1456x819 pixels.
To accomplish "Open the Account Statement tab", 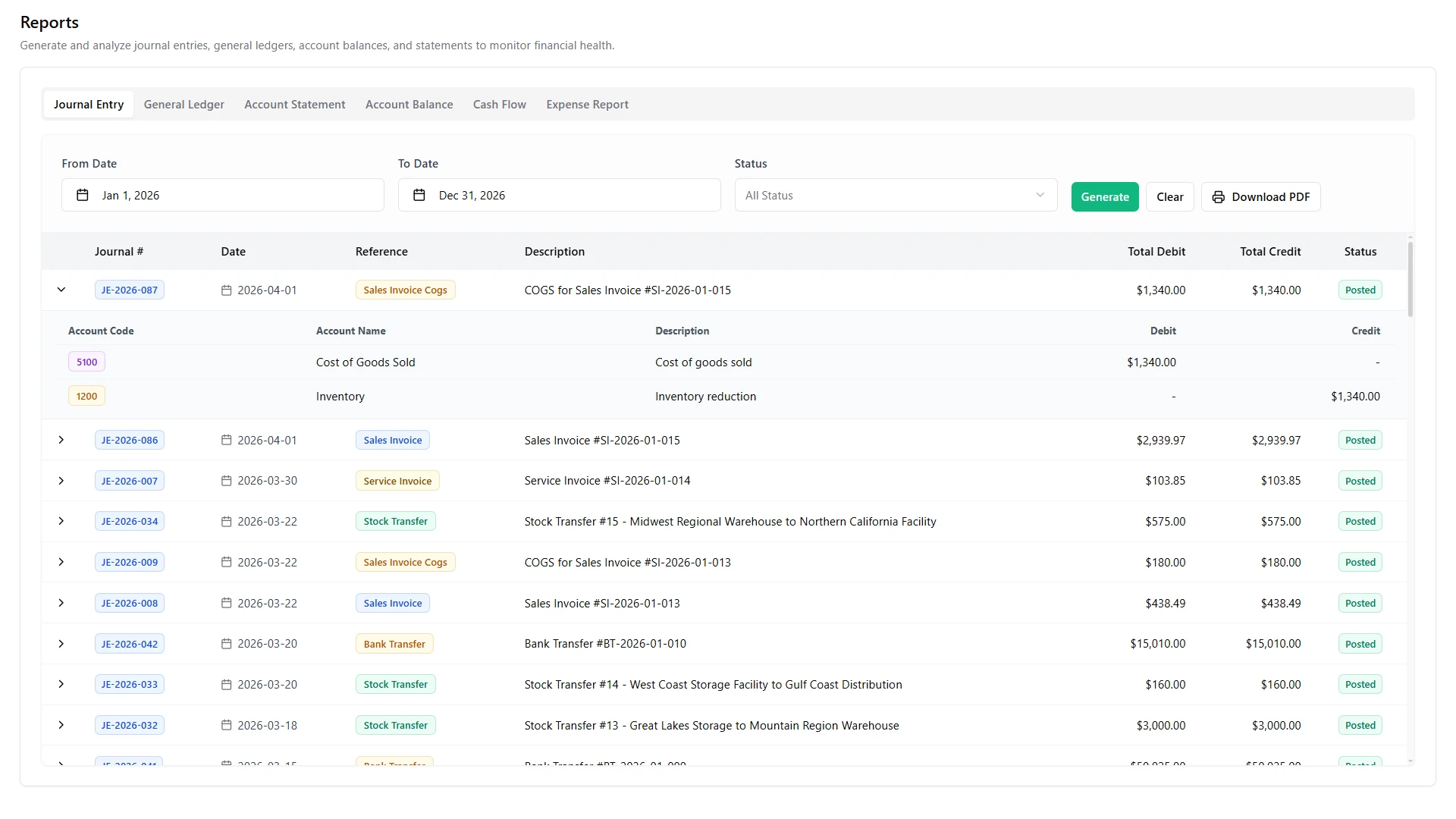I will [x=294, y=105].
